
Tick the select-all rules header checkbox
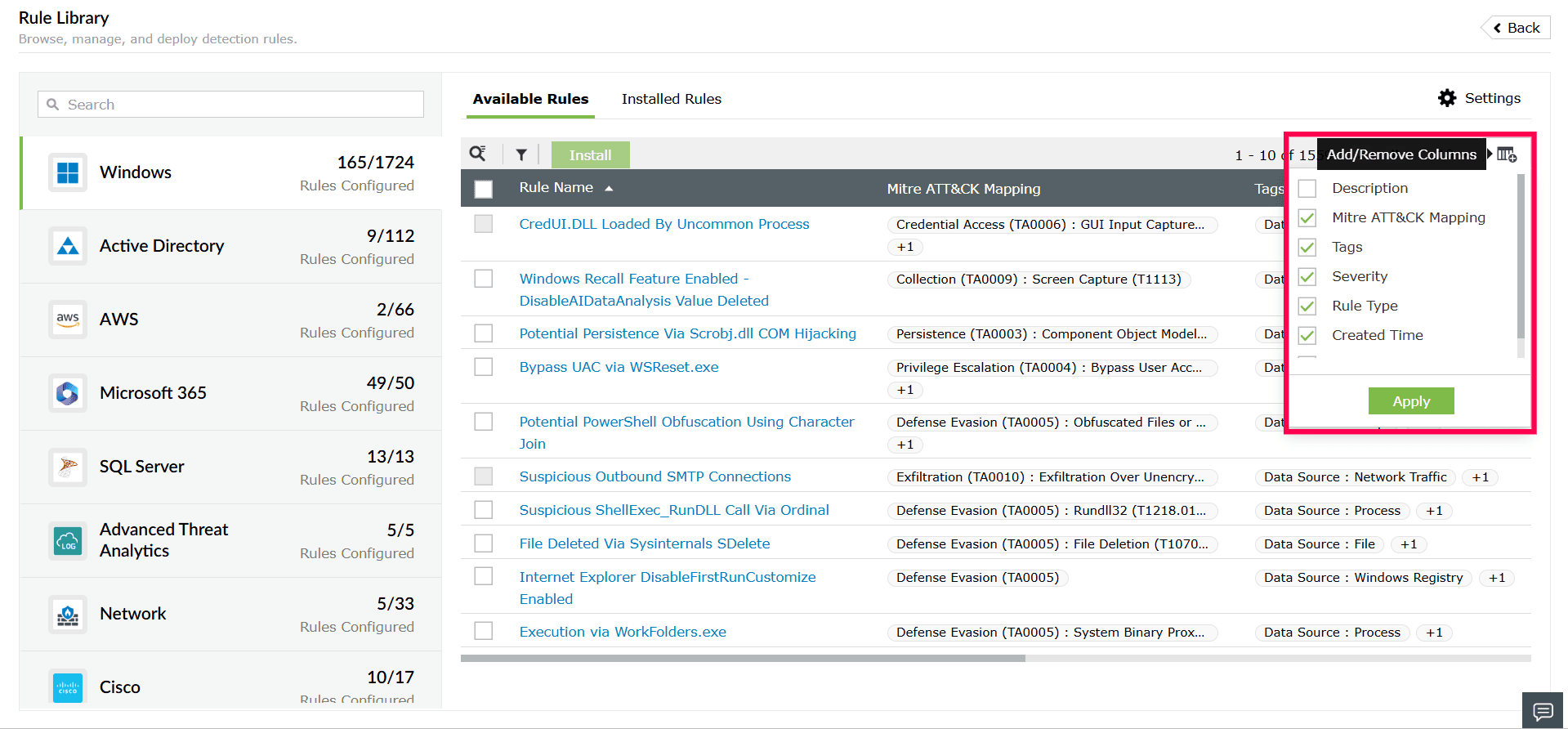click(484, 189)
